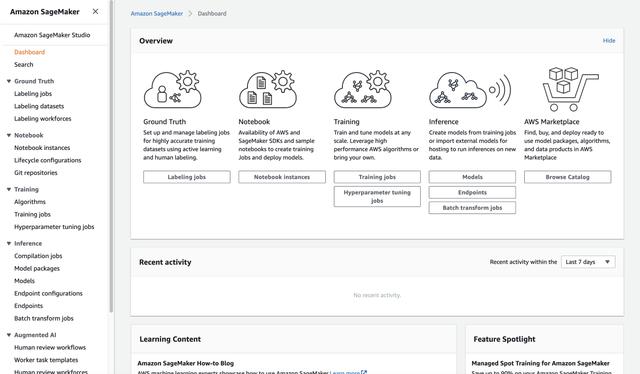Image resolution: width=640 pixels, height=374 pixels.
Task: Collapse the Inference sidebar section
Action: click(9, 243)
